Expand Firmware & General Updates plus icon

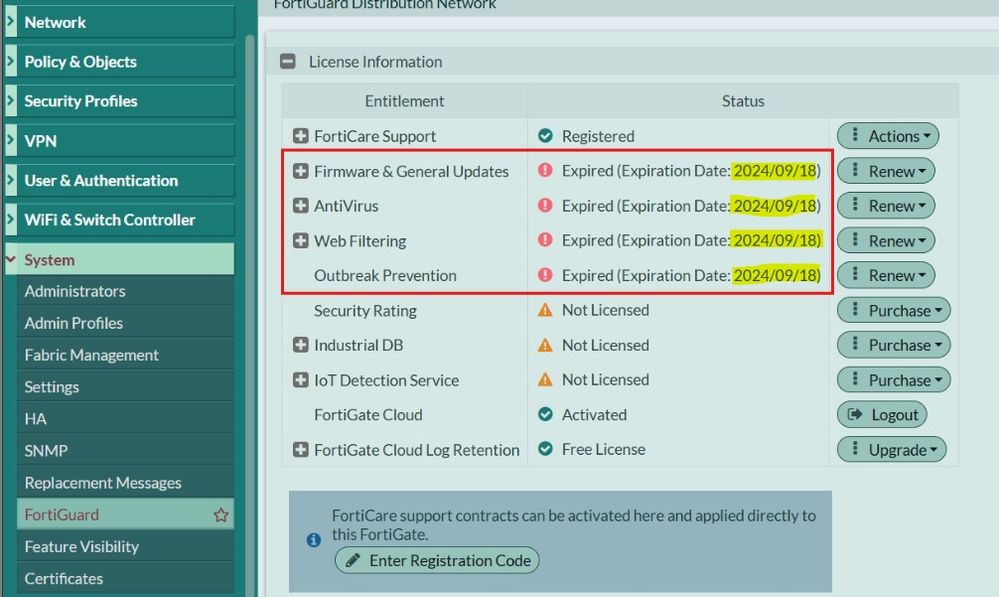[x=300, y=171]
